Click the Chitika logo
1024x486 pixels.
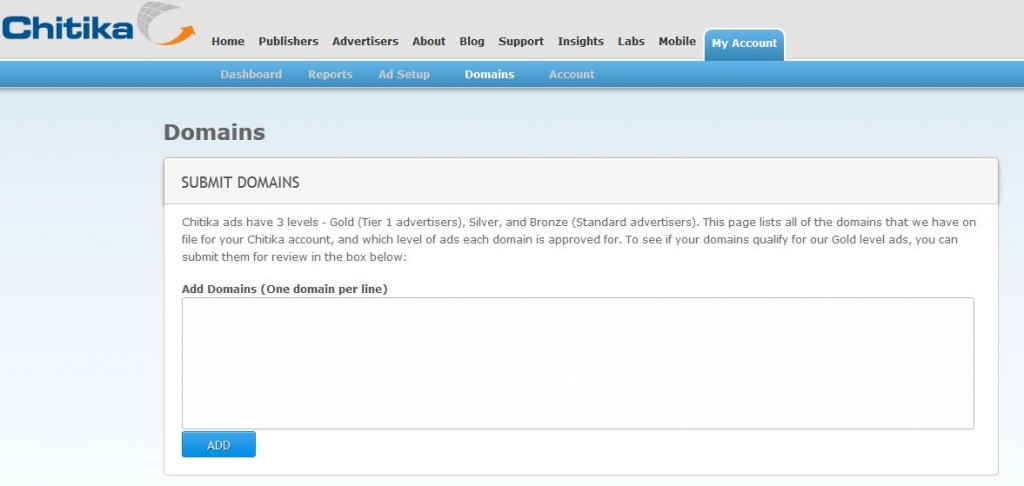[95, 26]
